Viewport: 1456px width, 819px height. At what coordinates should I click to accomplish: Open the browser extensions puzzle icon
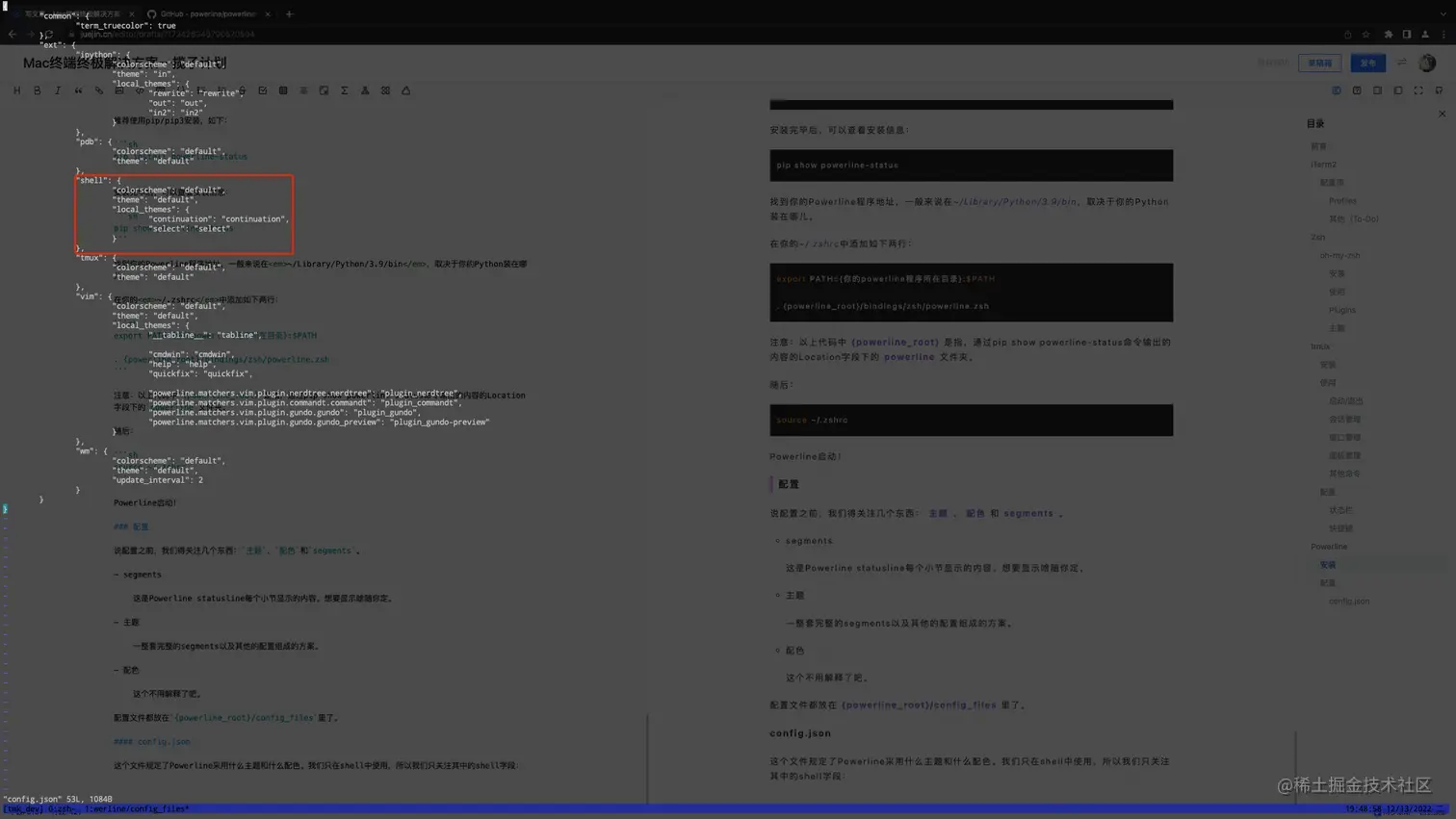click(x=1388, y=34)
